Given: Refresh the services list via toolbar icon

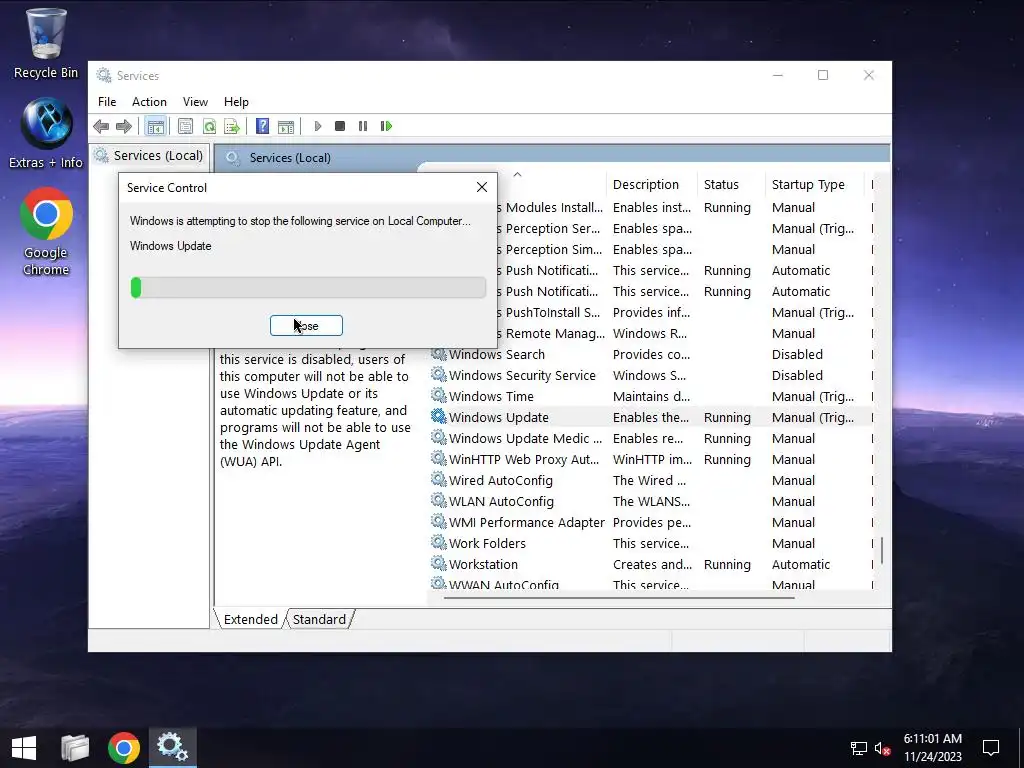Looking at the screenshot, I should (x=209, y=126).
